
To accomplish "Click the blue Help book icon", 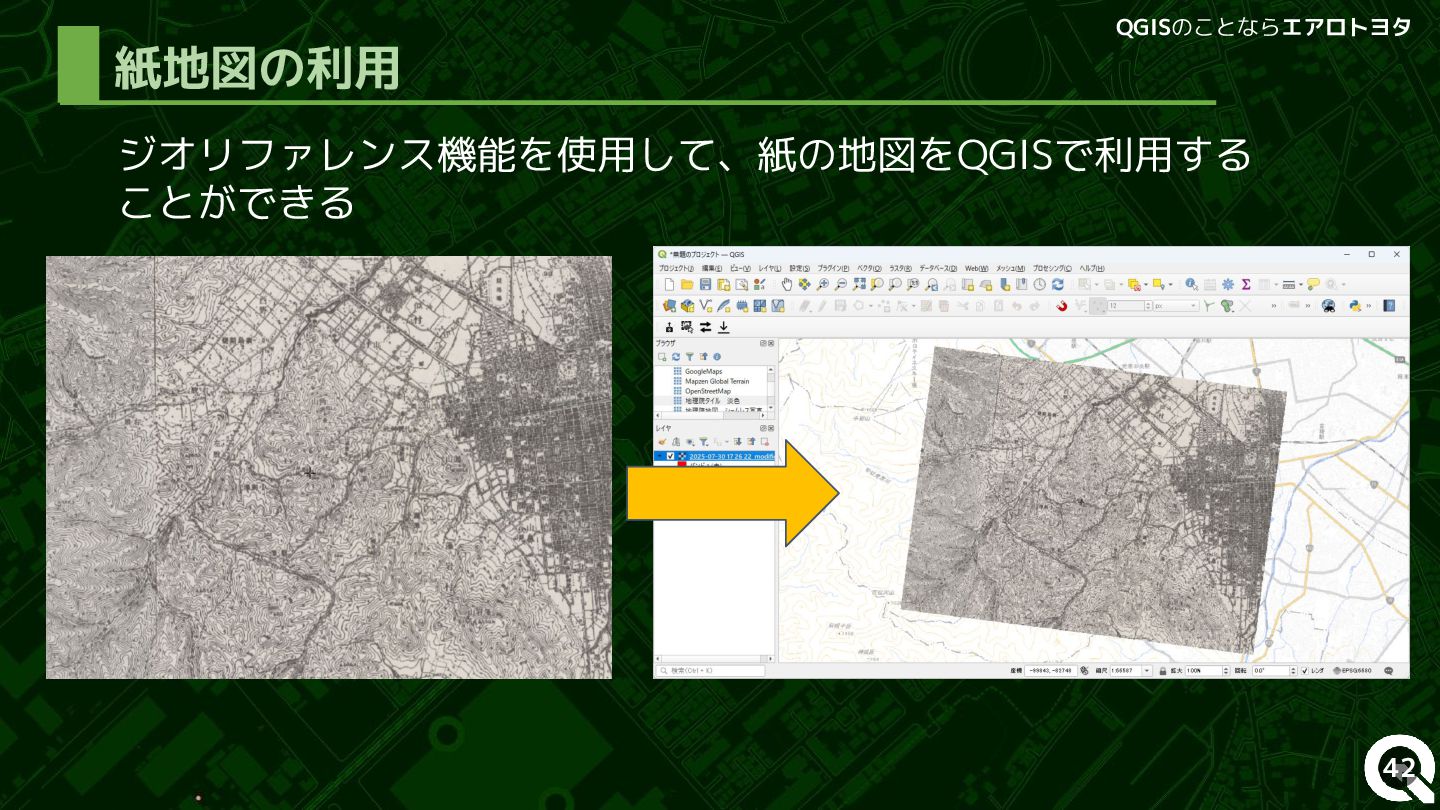I will pos(1389,306).
